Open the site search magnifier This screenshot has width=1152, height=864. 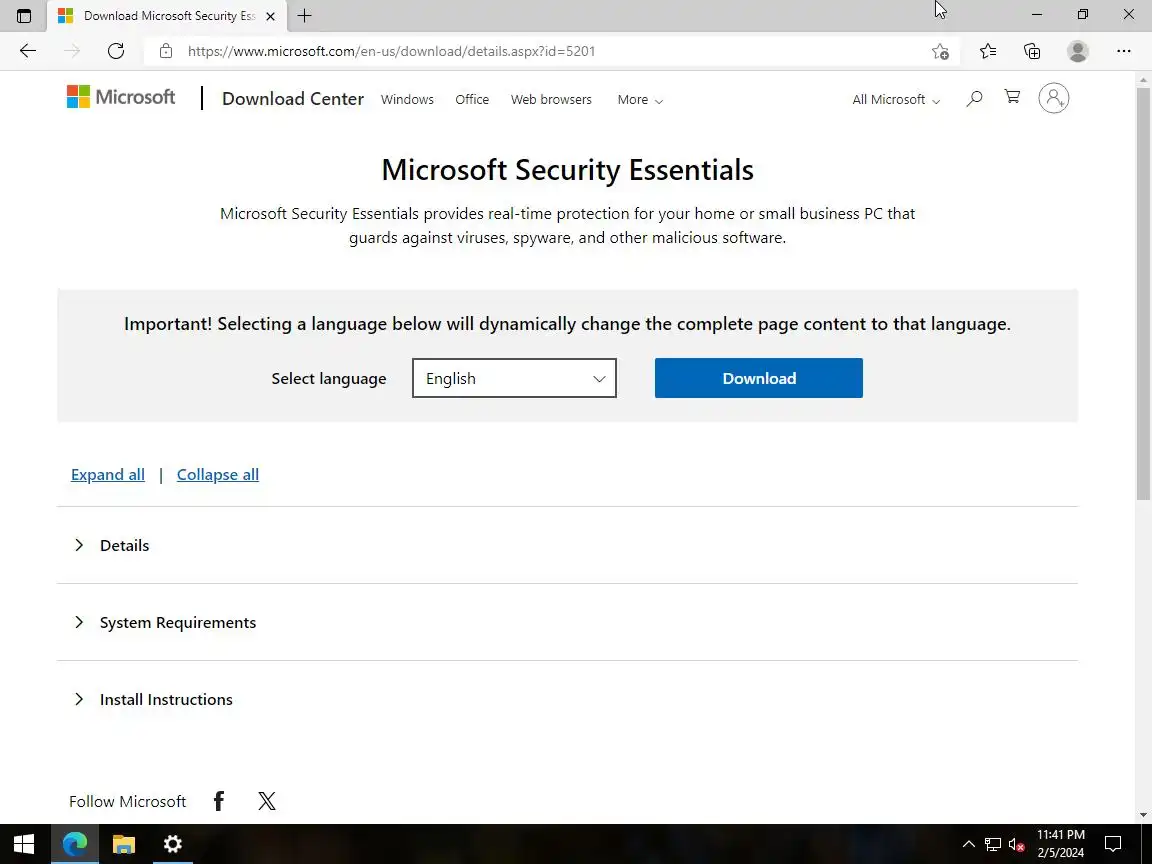(974, 98)
